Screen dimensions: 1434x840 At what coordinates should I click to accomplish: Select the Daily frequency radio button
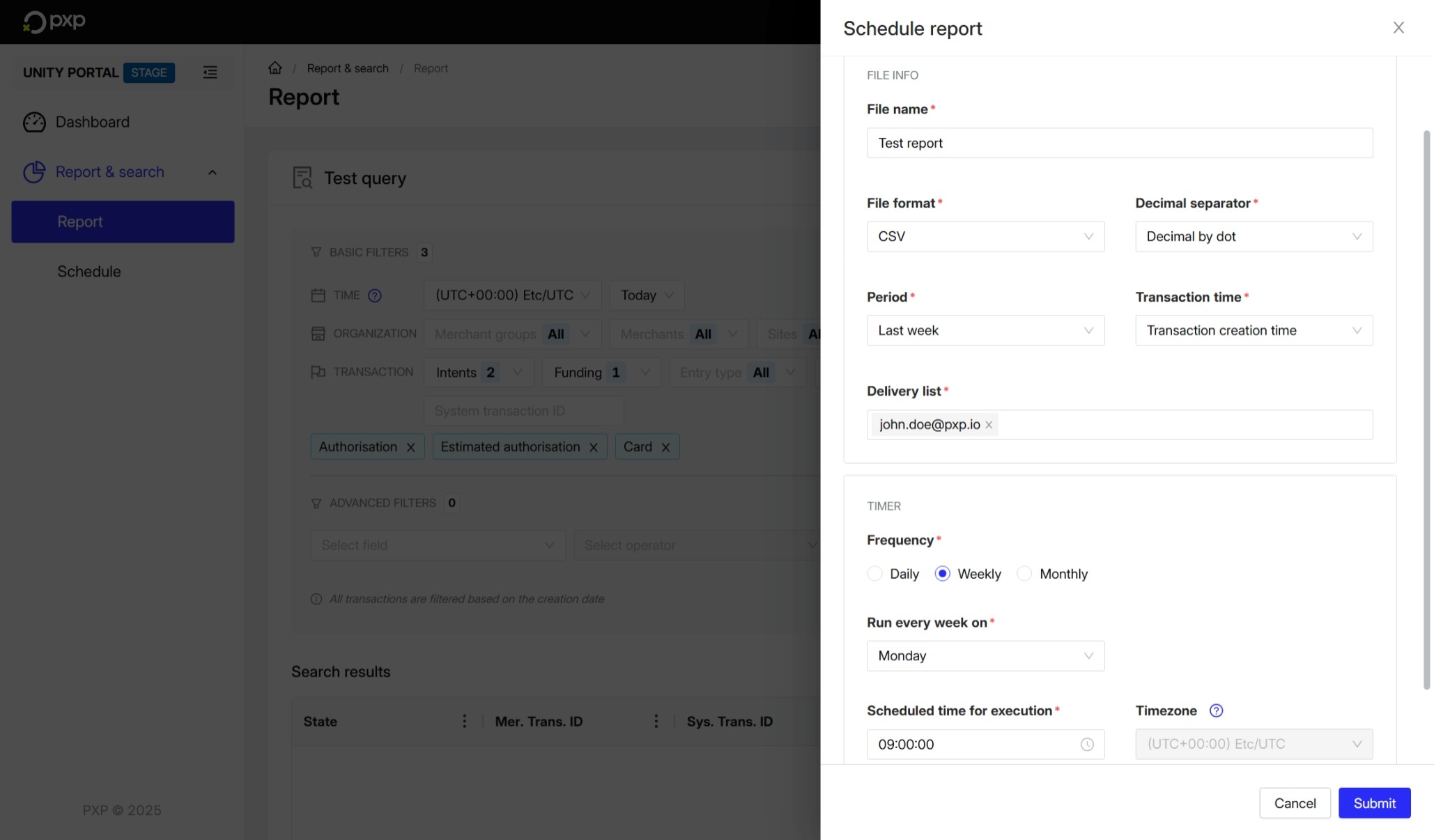point(874,574)
